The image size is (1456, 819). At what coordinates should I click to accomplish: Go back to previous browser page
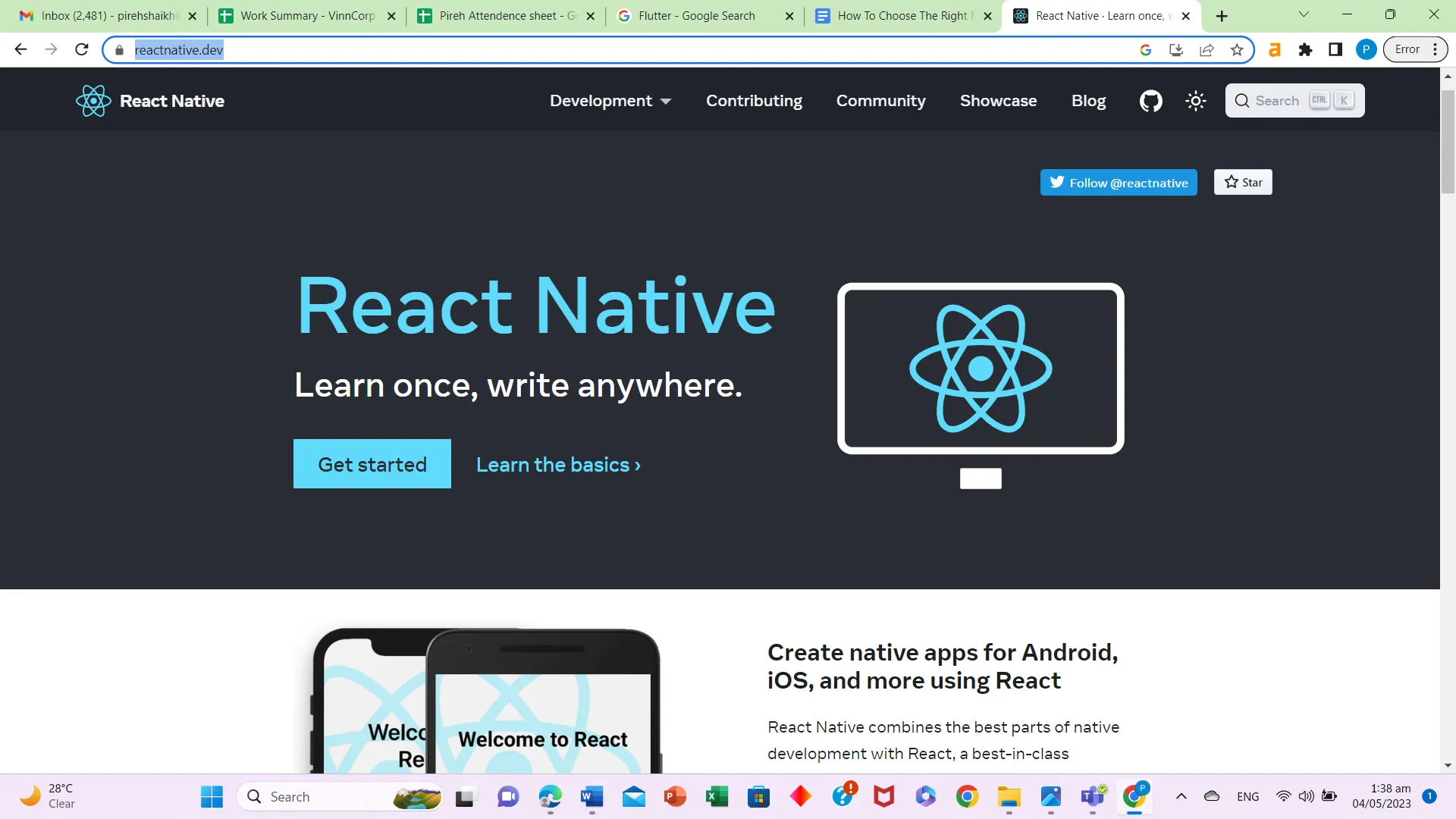click(x=20, y=49)
